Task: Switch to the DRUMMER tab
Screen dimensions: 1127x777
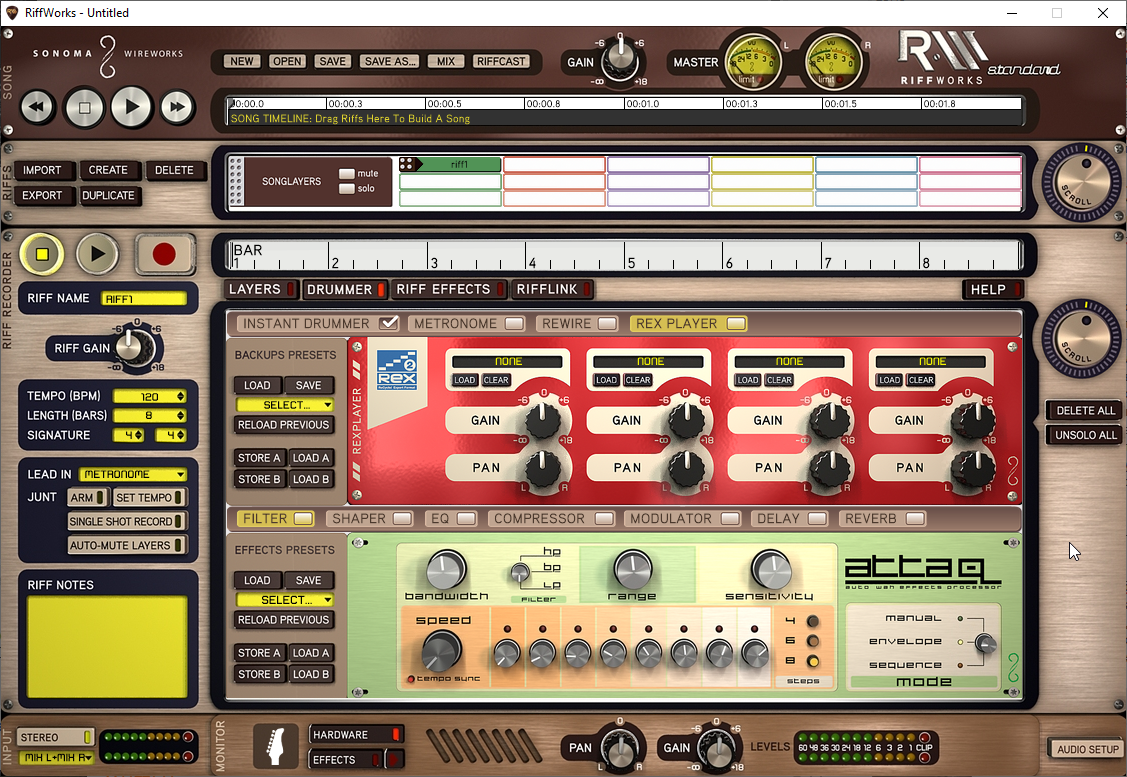Action: 345,289
